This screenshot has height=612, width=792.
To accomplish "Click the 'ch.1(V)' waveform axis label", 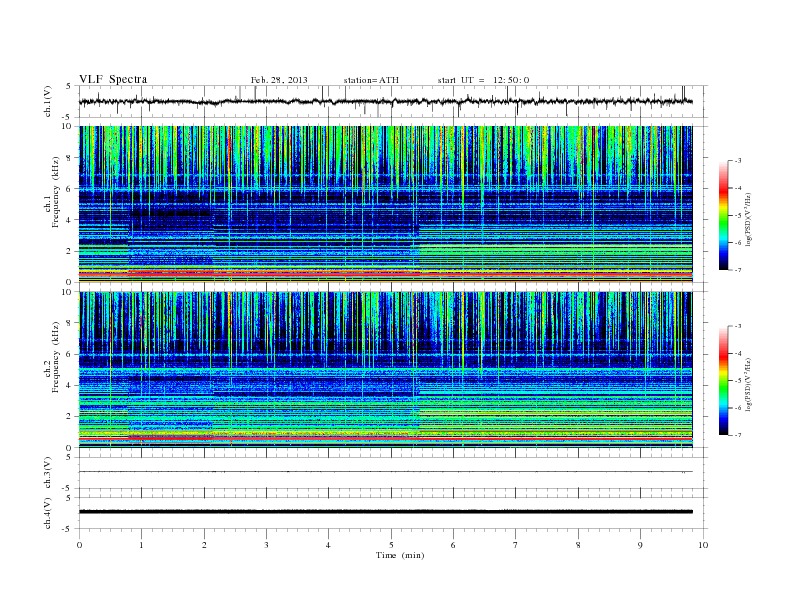I will (x=47, y=101).
